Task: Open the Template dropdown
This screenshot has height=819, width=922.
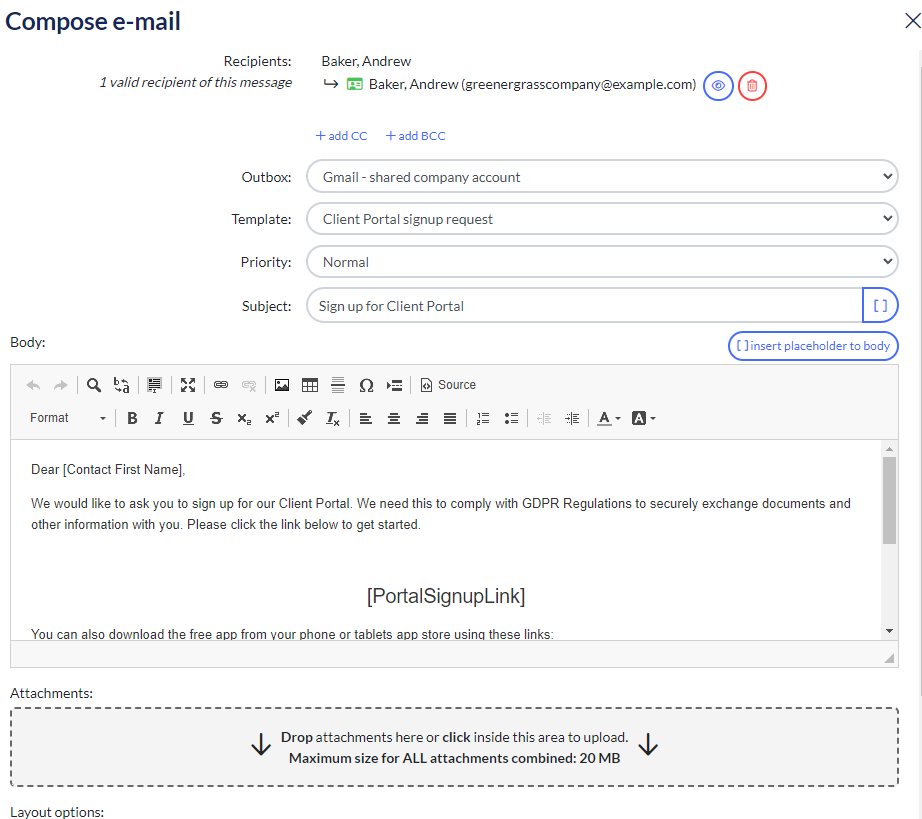Action: click(x=602, y=219)
